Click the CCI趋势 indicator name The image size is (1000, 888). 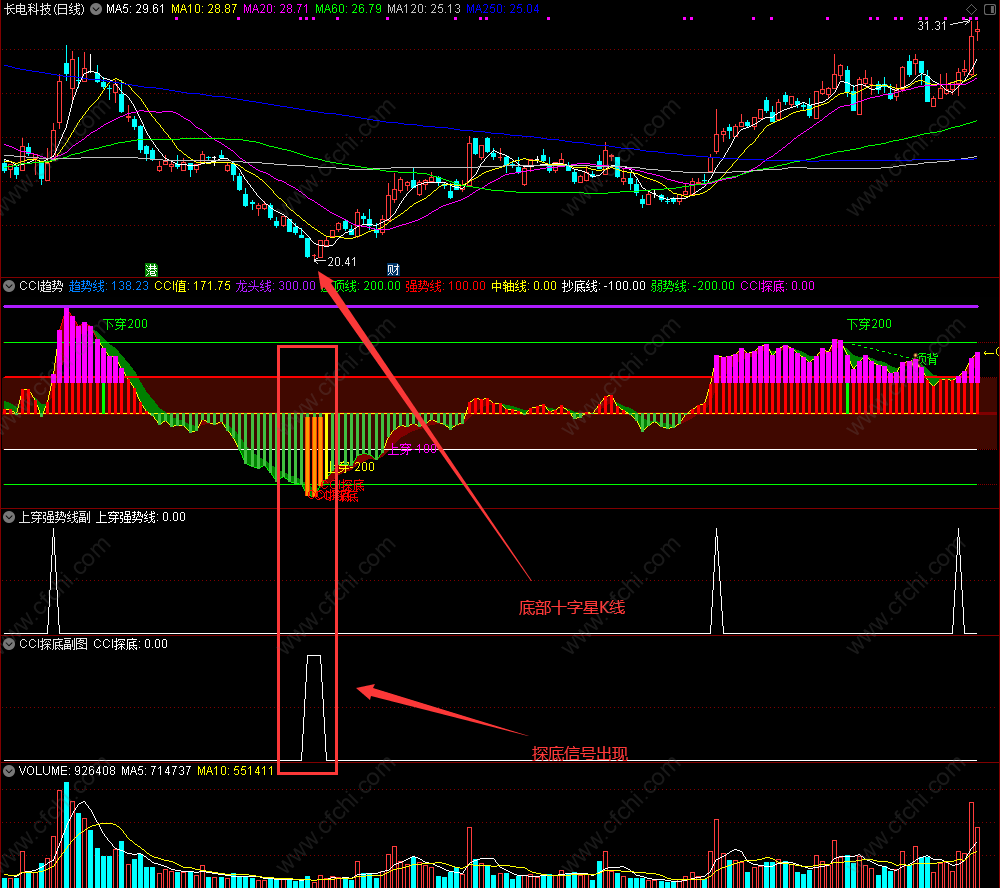click(x=41, y=286)
